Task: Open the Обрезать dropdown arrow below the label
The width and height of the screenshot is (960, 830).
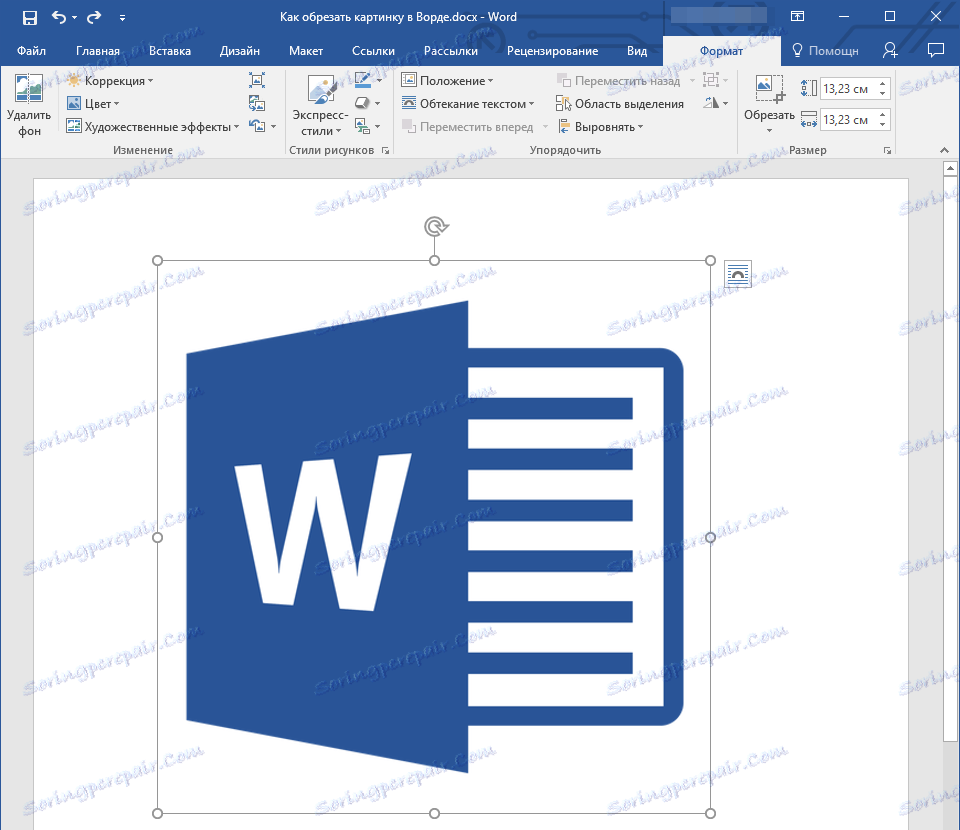Action: 770,130
